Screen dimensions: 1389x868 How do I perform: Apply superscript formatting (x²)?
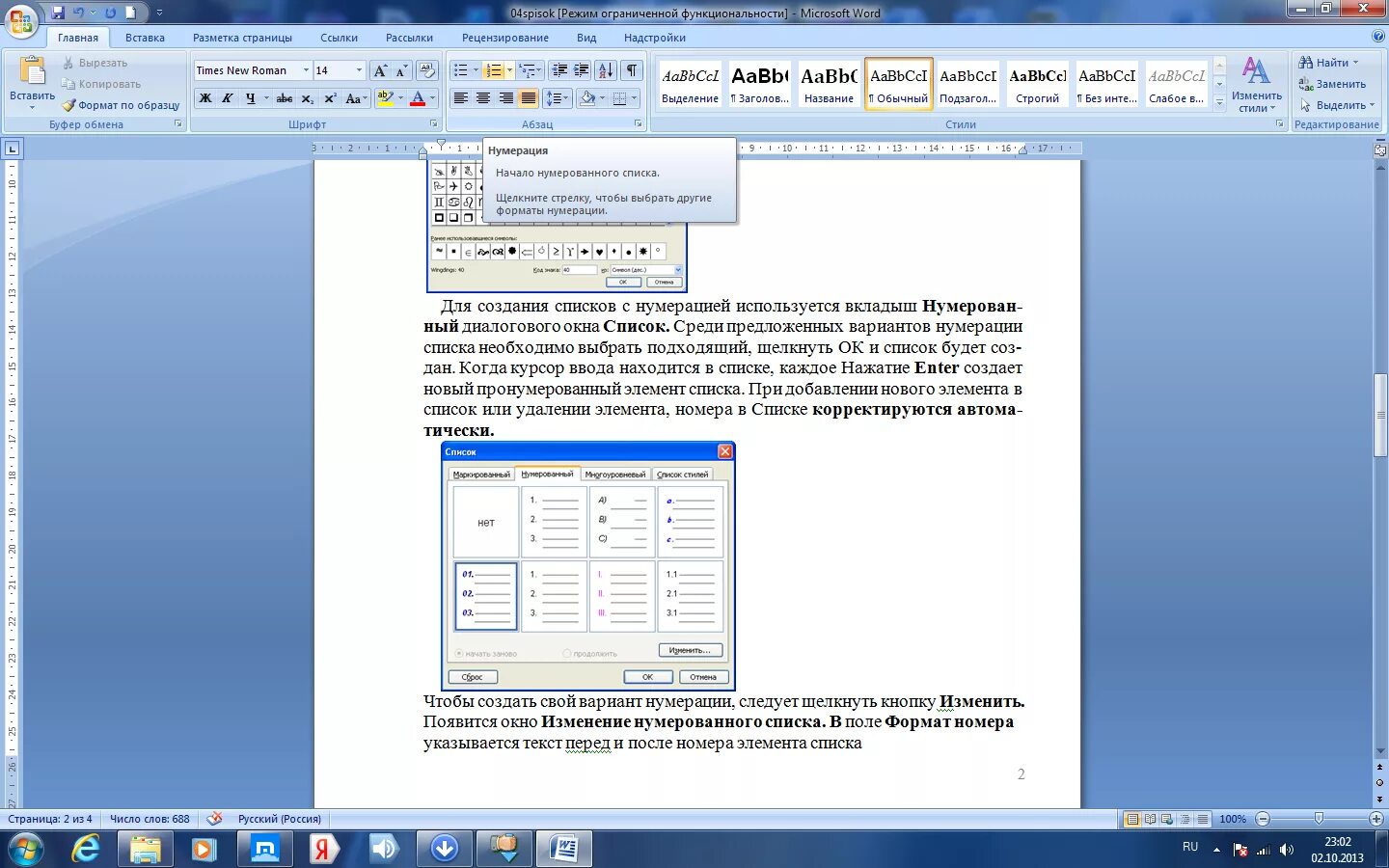pos(330,98)
